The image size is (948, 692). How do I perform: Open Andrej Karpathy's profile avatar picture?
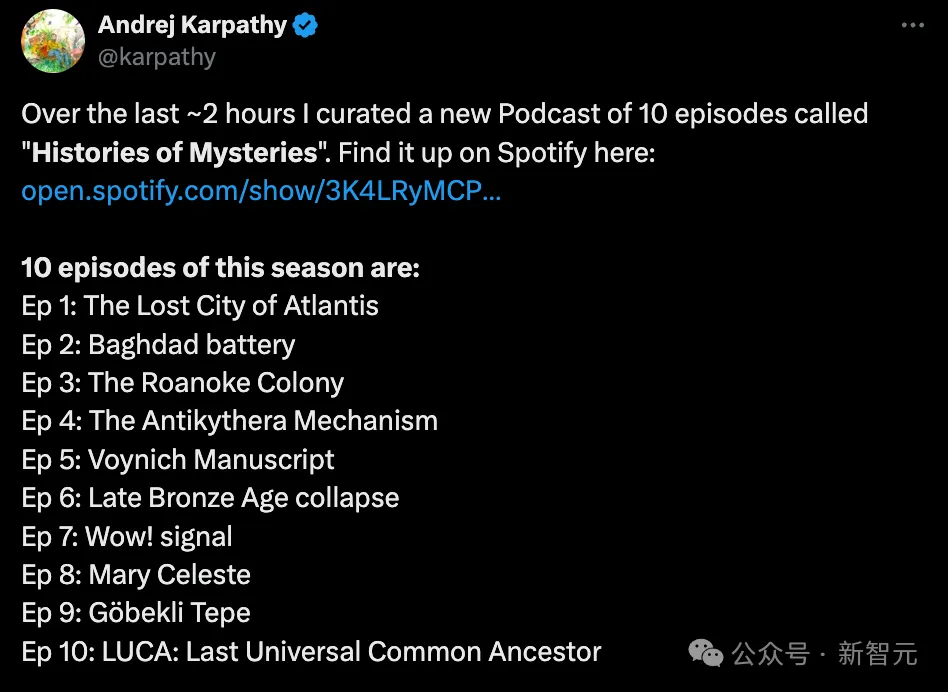pos(53,41)
